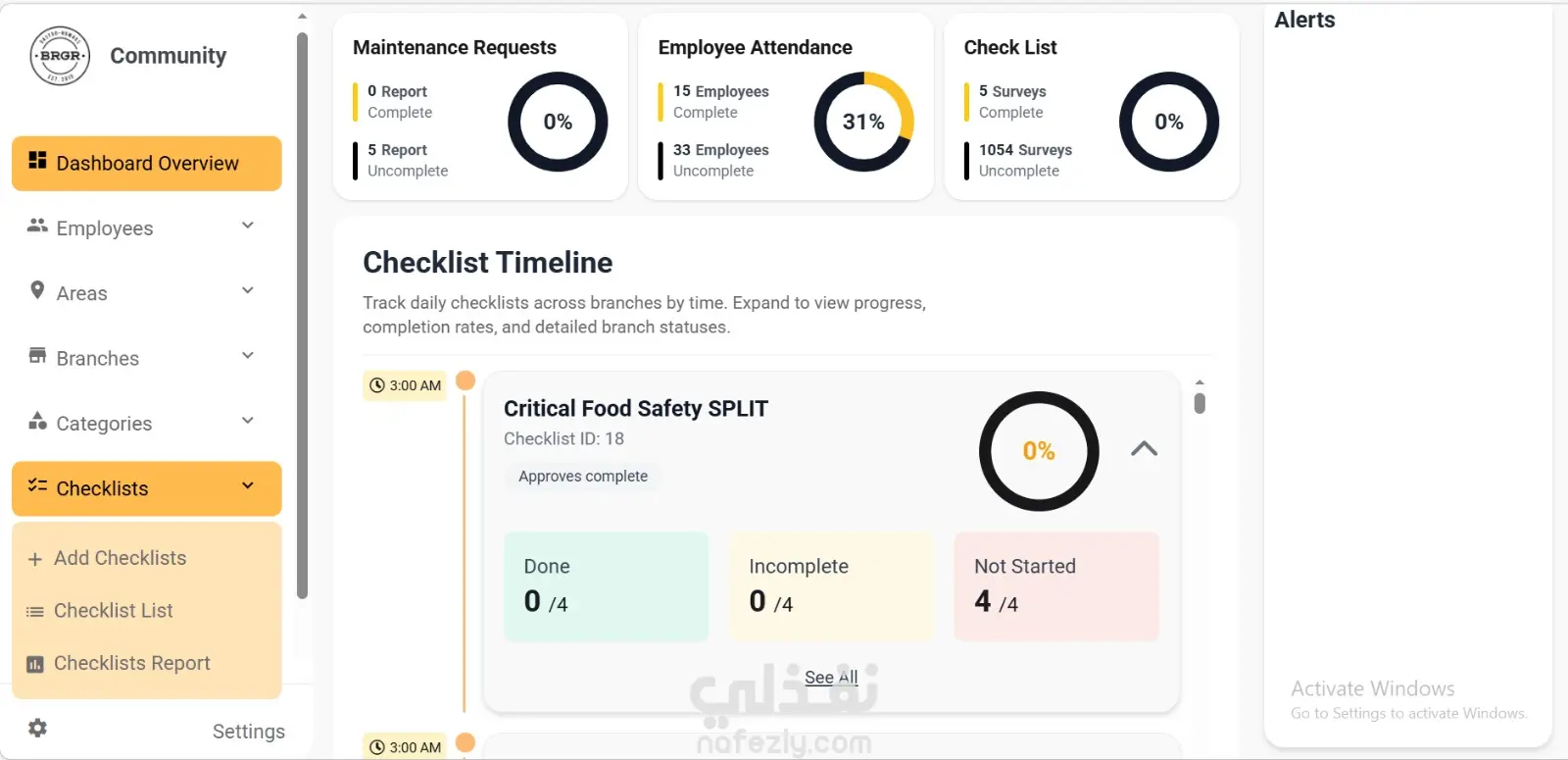Image resolution: width=1568 pixels, height=760 pixels.
Task: Click the Categories shapes icon
Action: (x=37, y=421)
